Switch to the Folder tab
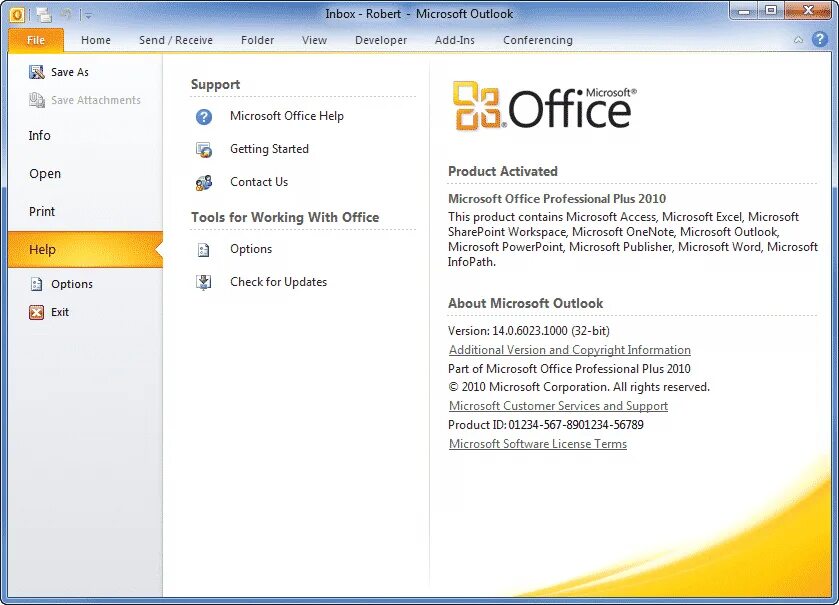 click(257, 40)
